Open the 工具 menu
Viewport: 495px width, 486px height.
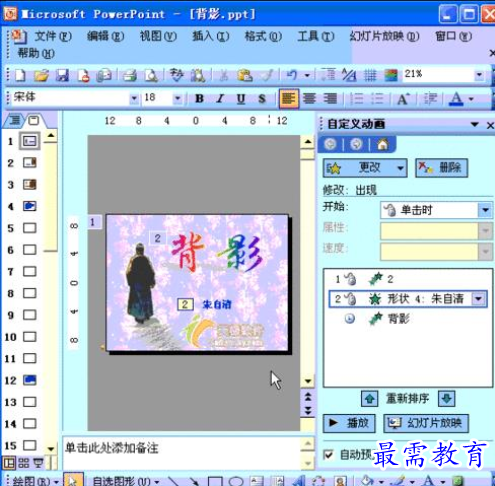coord(316,36)
